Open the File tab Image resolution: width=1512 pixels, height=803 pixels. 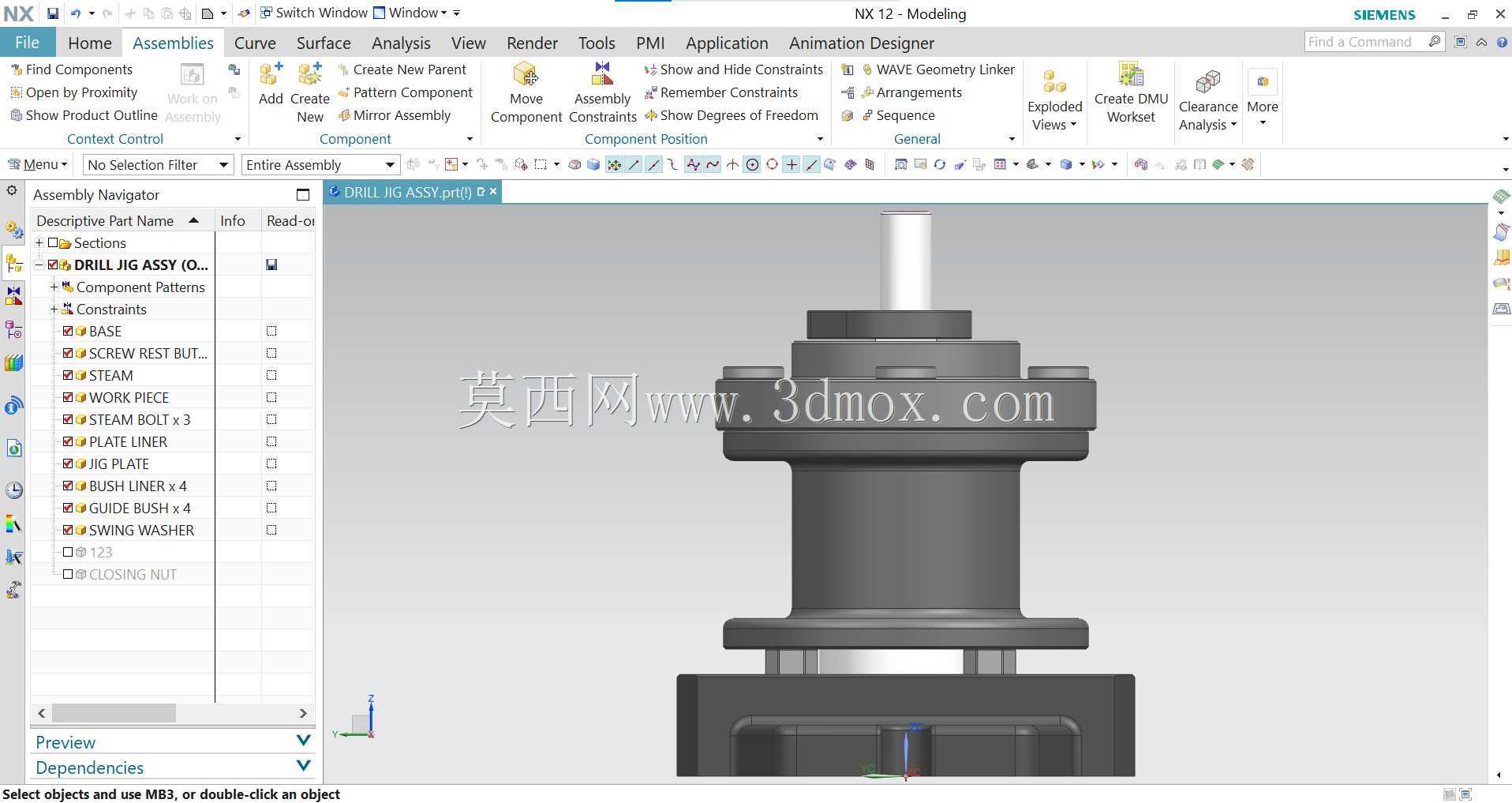pos(27,43)
